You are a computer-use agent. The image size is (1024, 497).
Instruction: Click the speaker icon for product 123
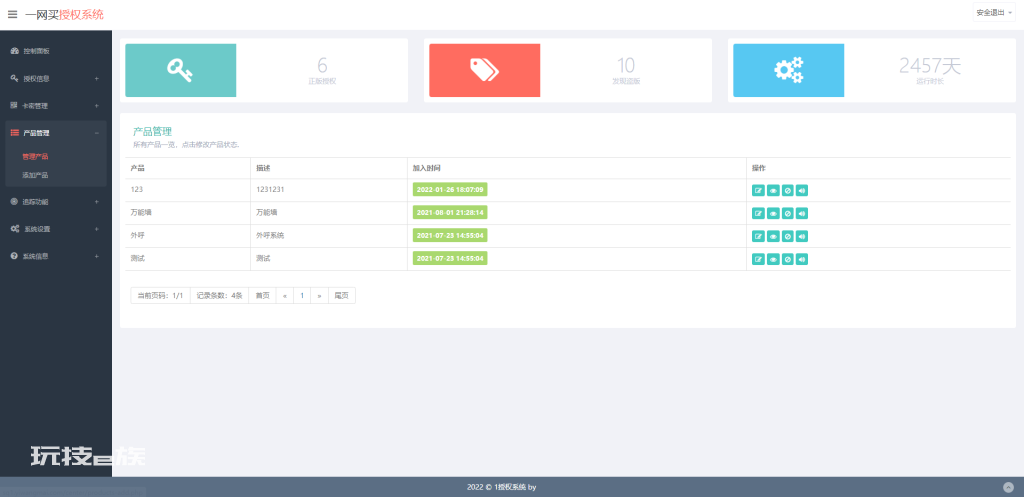(802, 191)
